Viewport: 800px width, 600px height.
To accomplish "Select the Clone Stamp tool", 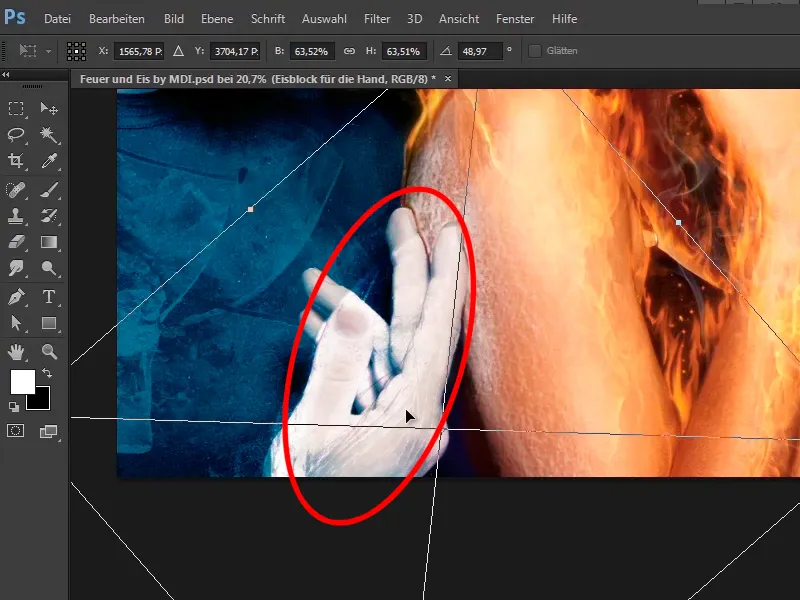I will [x=16, y=216].
